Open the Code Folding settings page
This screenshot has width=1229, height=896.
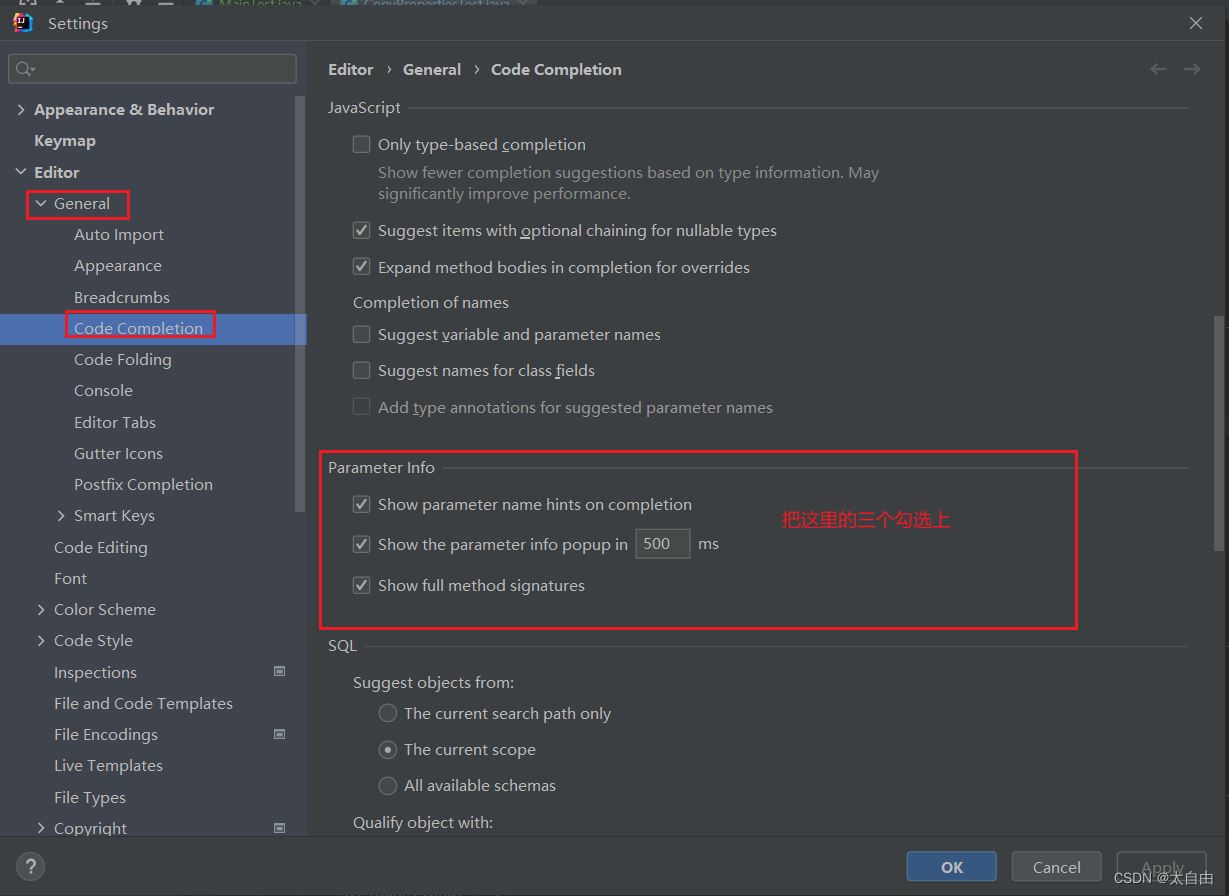(122, 359)
